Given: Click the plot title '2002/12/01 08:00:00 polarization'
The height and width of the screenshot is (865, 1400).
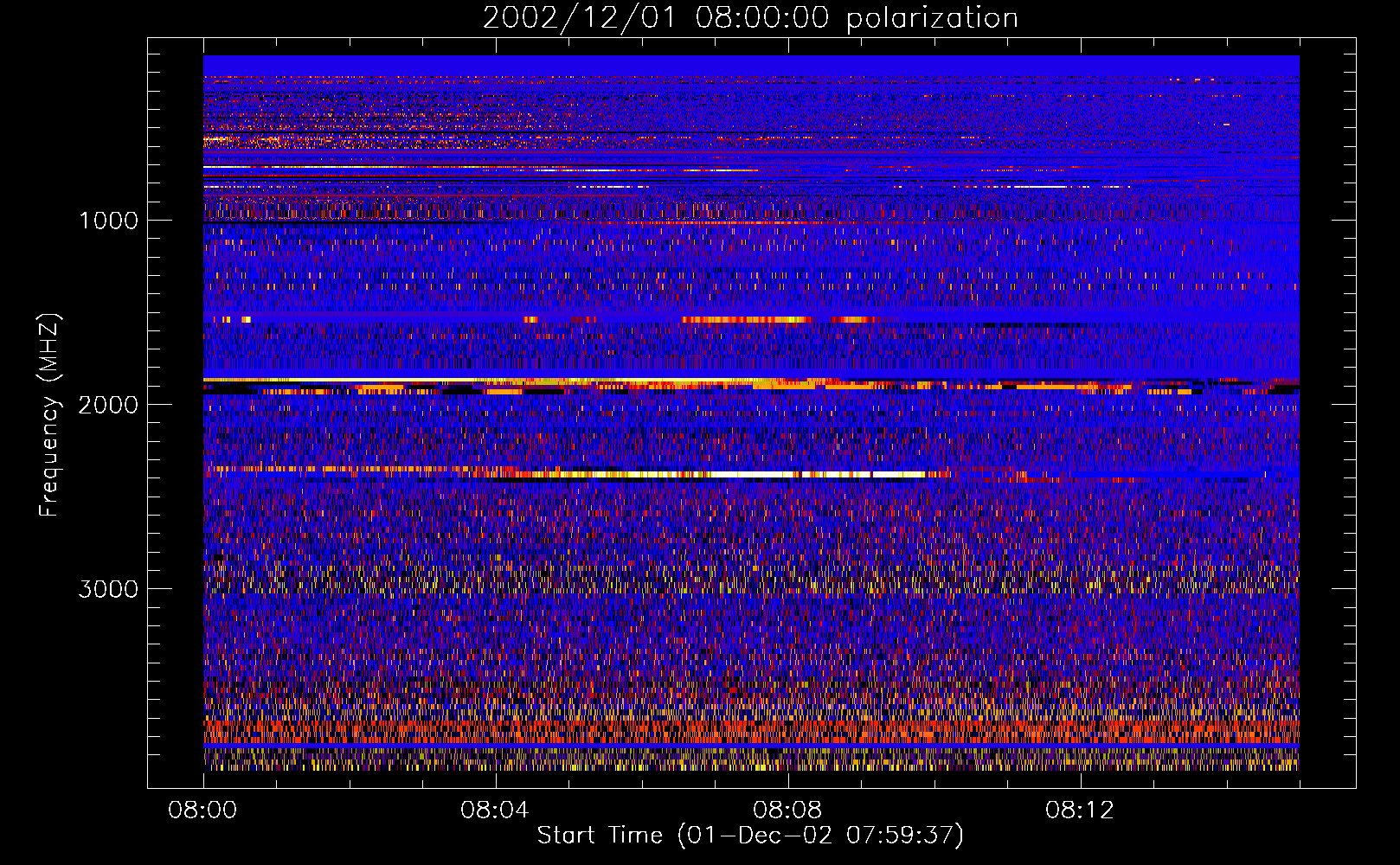Looking at the screenshot, I should pyautogui.click(x=750, y=18).
